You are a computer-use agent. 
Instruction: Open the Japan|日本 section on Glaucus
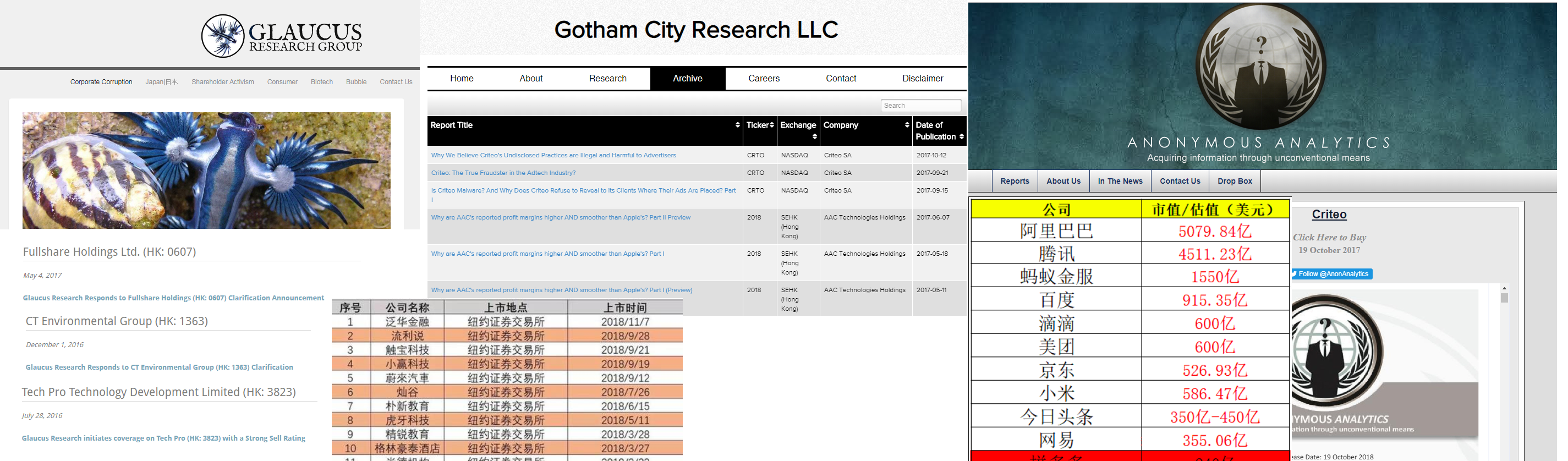(x=161, y=81)
